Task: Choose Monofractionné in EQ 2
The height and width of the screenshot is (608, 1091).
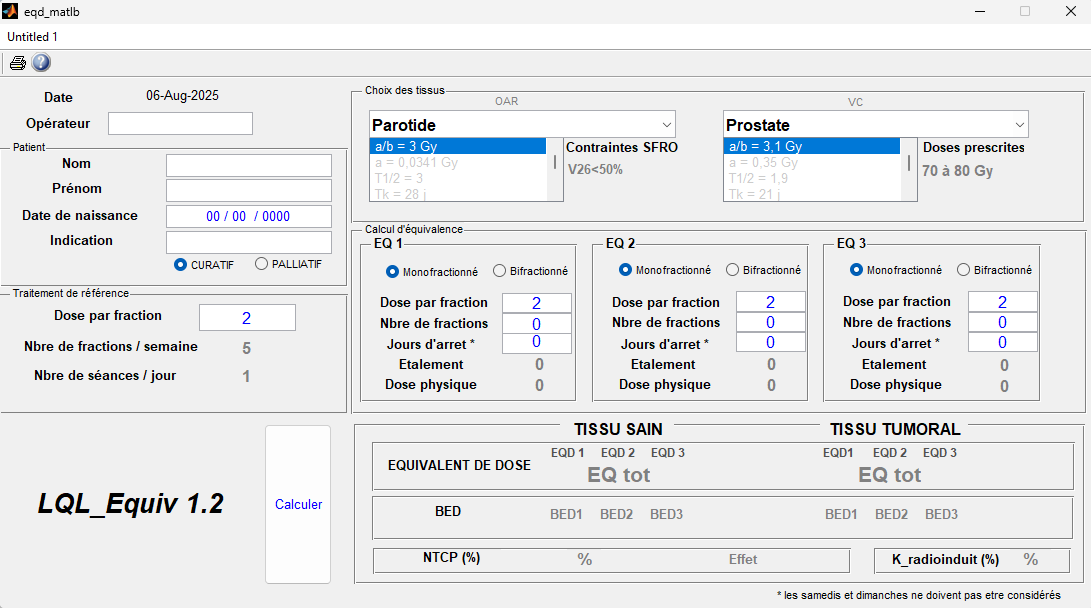Action: [x=625, y=269]
